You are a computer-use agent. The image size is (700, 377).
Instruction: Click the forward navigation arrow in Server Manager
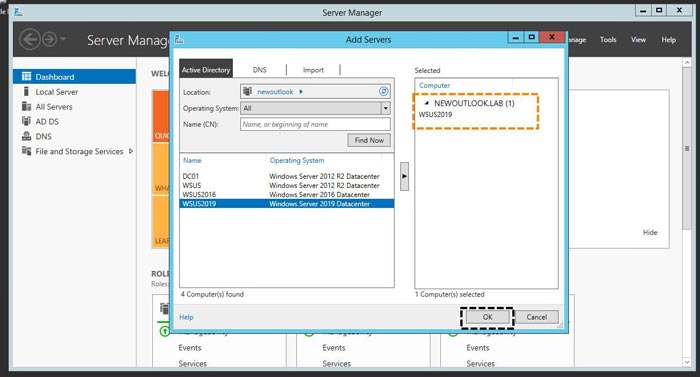[x=49, y=39]
